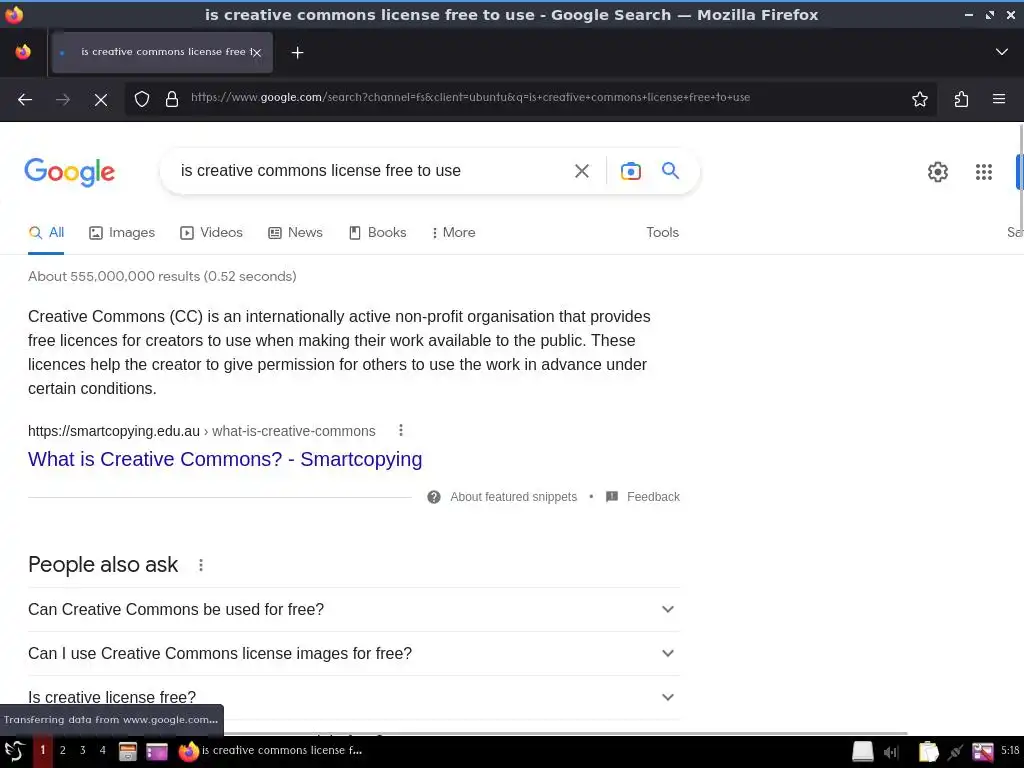Switch to the Books results tab

point(377,232)
